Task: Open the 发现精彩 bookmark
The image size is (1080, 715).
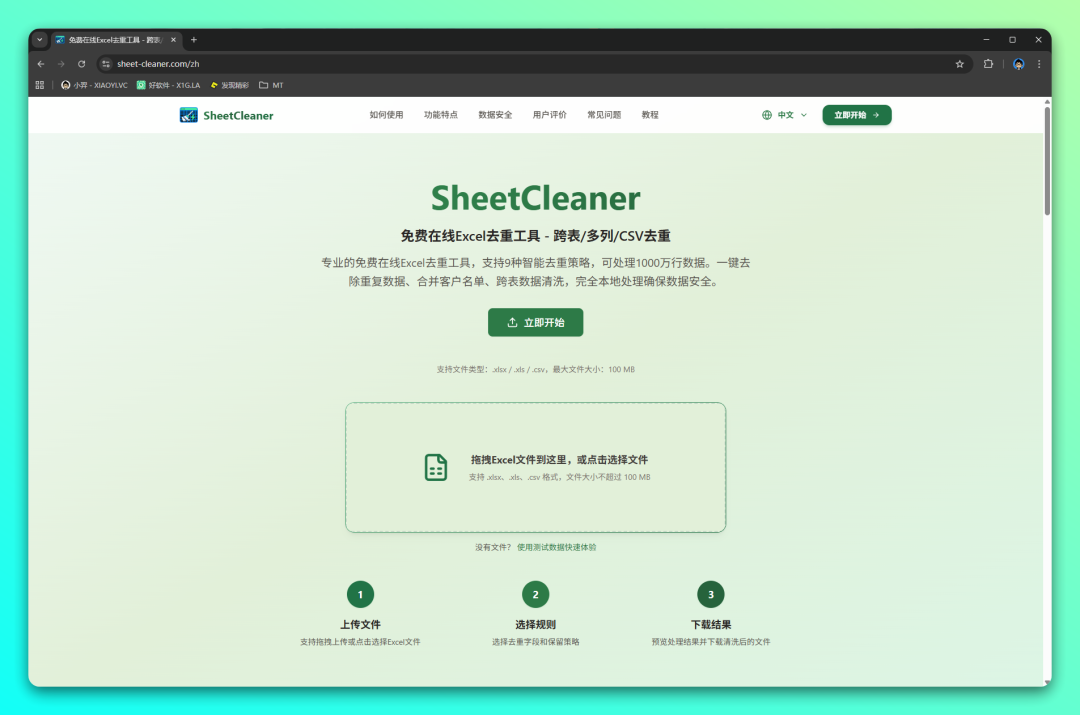Action: [229, 85]
